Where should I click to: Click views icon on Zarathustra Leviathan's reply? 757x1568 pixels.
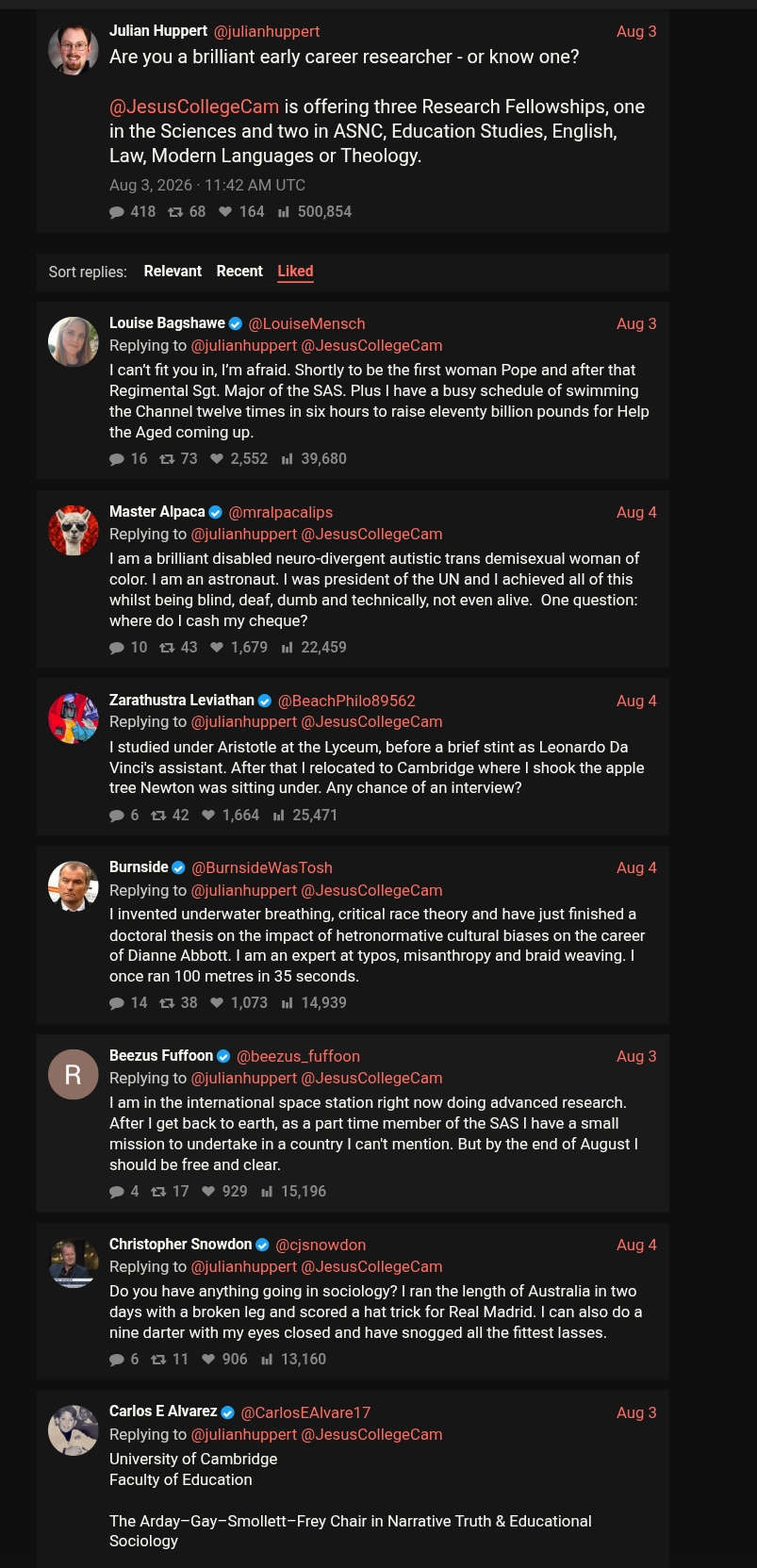point(278,816)
